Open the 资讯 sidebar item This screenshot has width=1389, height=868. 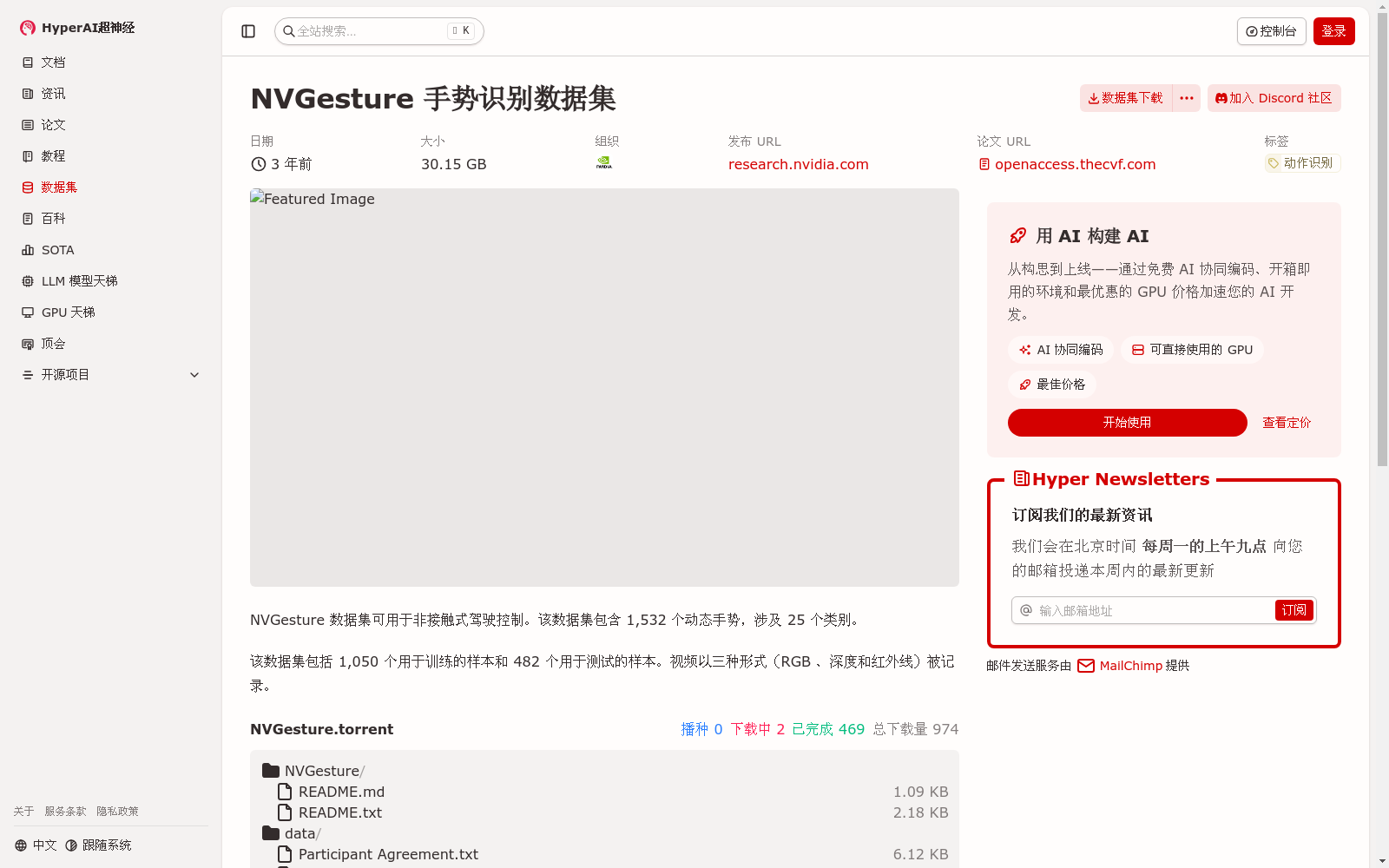tap(111, 94)
